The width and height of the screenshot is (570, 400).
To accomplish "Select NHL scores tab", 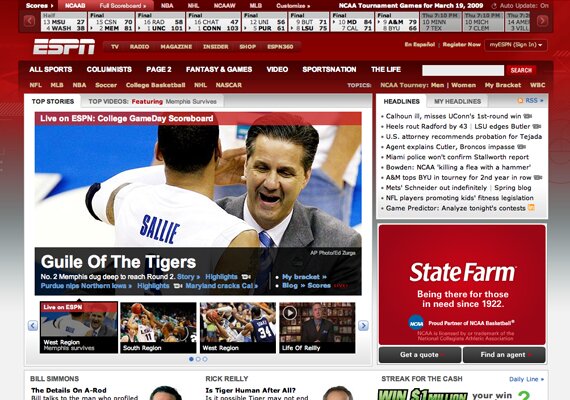I will coord(193,6).
